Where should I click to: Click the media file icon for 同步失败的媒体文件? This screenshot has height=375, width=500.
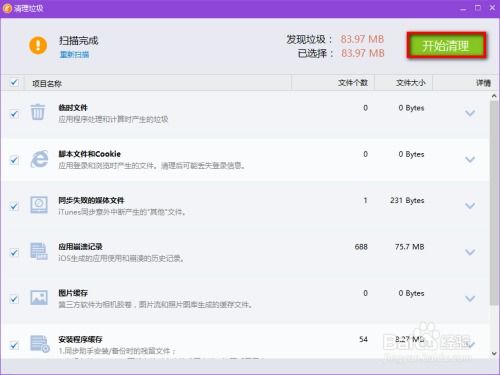[39, 205]
